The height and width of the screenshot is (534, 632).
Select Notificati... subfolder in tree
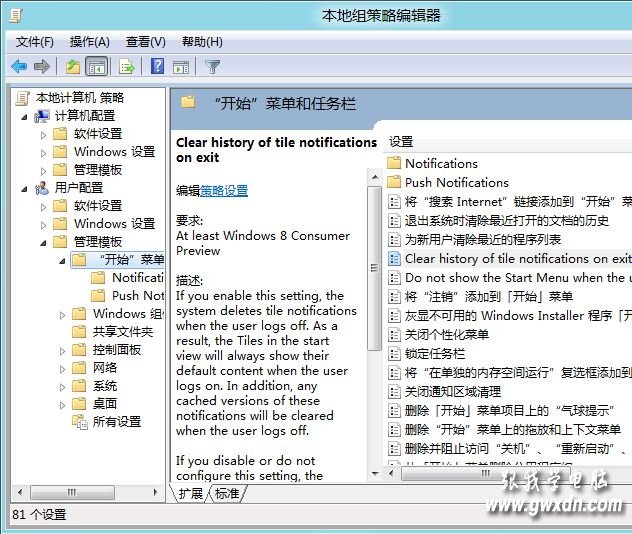click(137, 277)
